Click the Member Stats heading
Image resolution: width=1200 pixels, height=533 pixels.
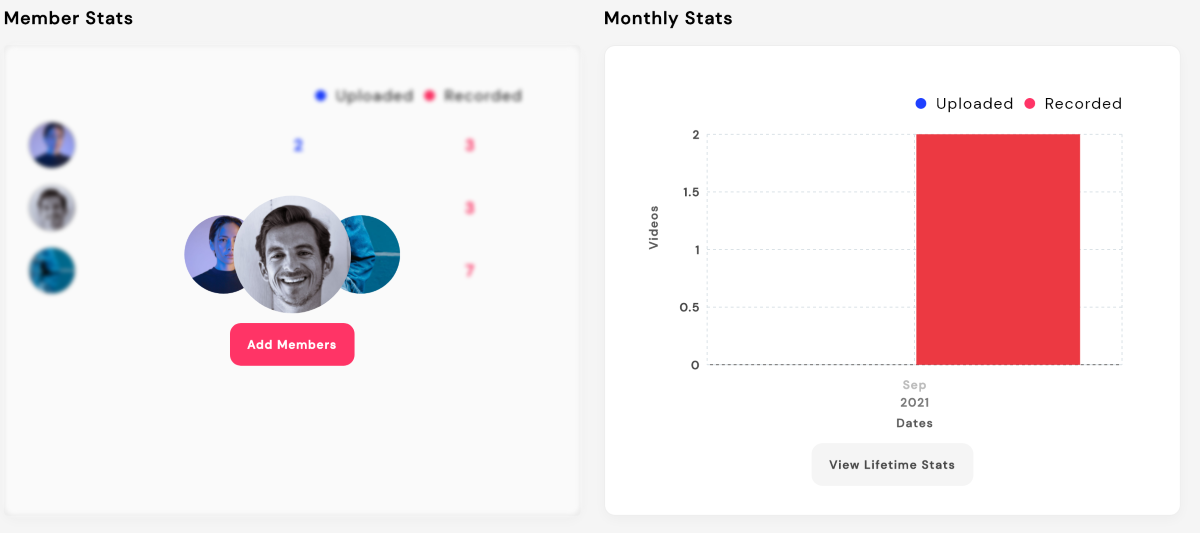pos(69,18)
